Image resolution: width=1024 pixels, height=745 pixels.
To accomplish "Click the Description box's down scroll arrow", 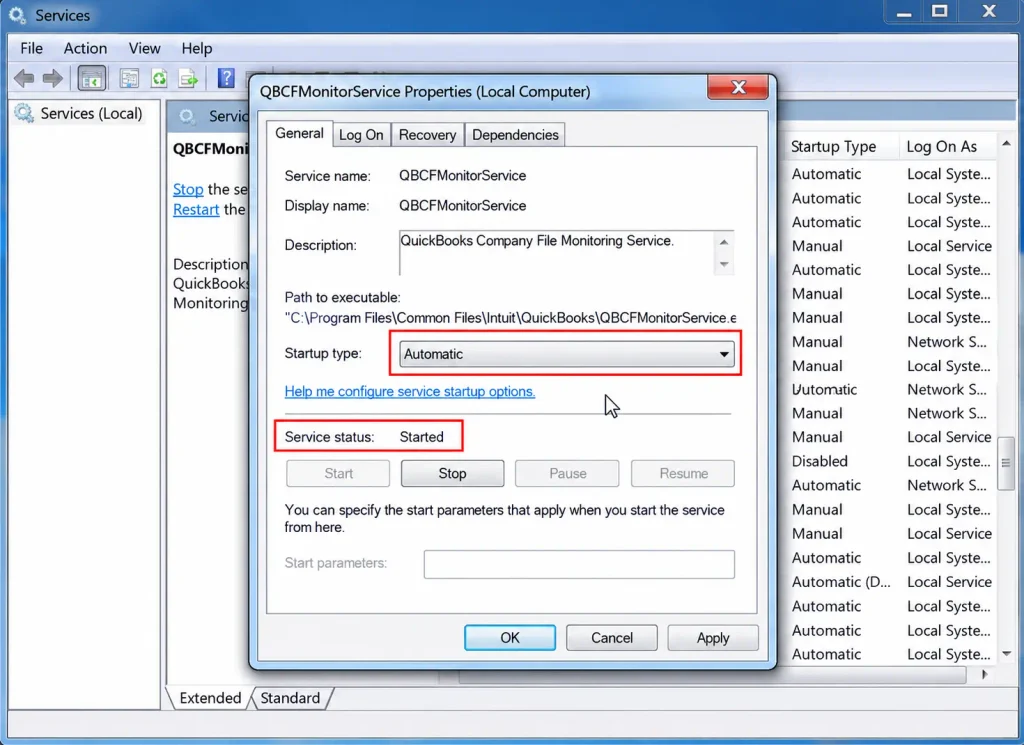I will point(724,264).
